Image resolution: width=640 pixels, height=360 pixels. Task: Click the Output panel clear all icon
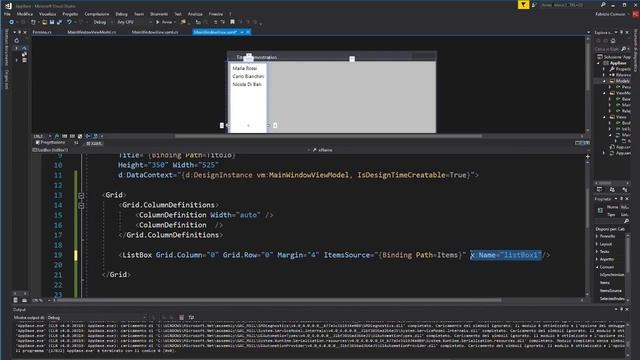(182, 317)
